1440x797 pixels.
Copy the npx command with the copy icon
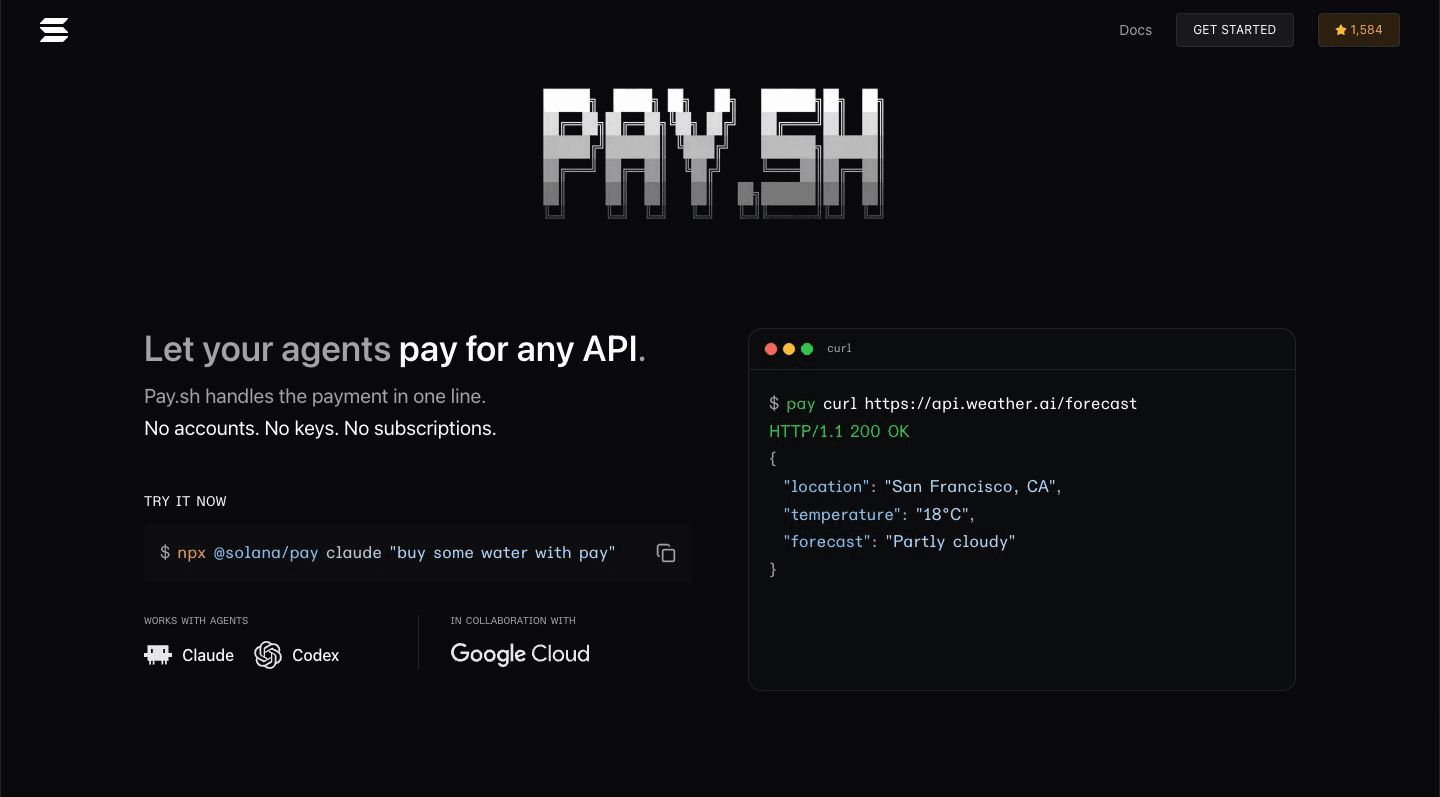point(666,553)
